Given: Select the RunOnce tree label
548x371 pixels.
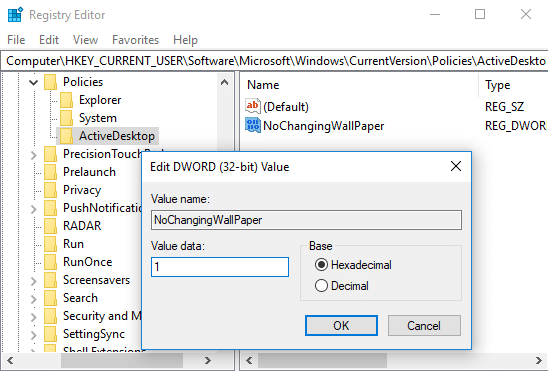Looking at the screenshot, I should coord(87,262).
